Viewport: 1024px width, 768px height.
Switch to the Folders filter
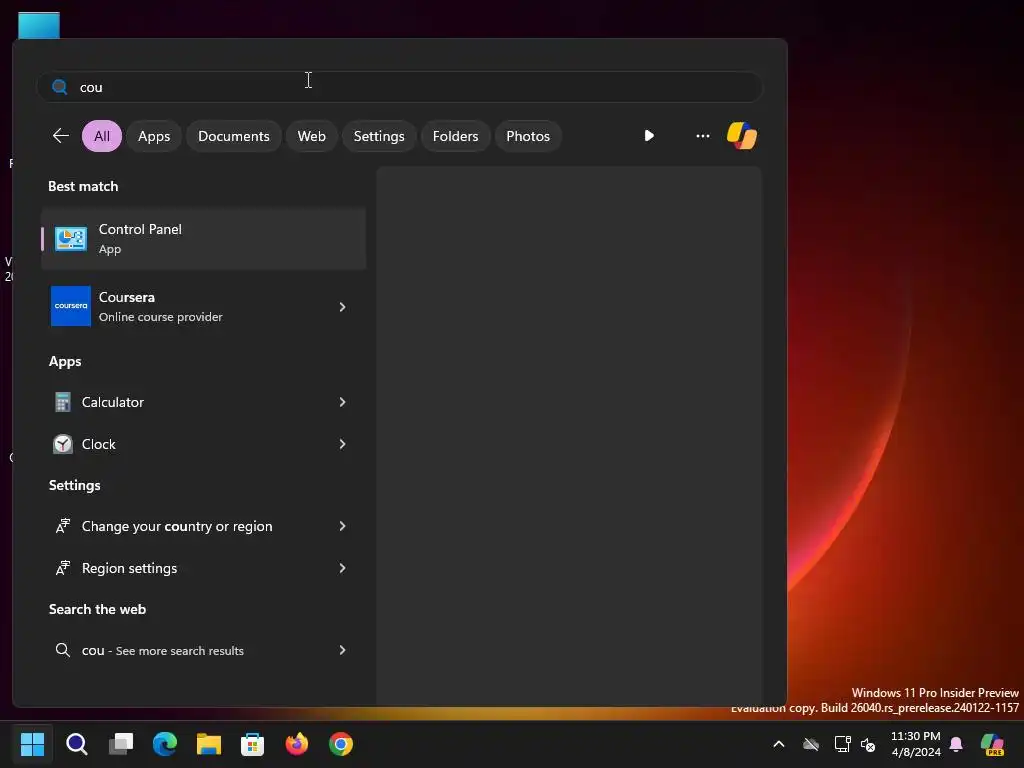click(455, 136)
